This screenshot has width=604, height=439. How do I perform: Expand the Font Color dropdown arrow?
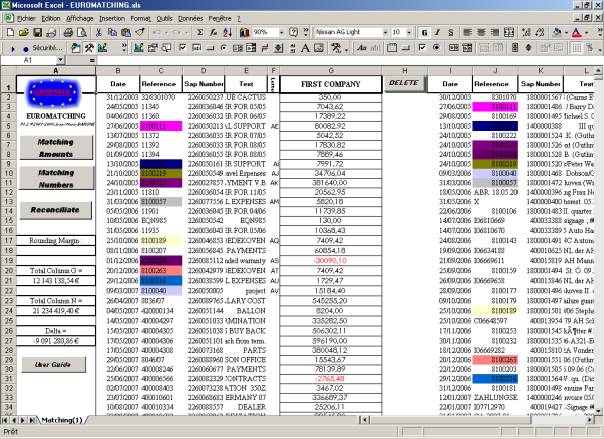click(x=586, y=32)
